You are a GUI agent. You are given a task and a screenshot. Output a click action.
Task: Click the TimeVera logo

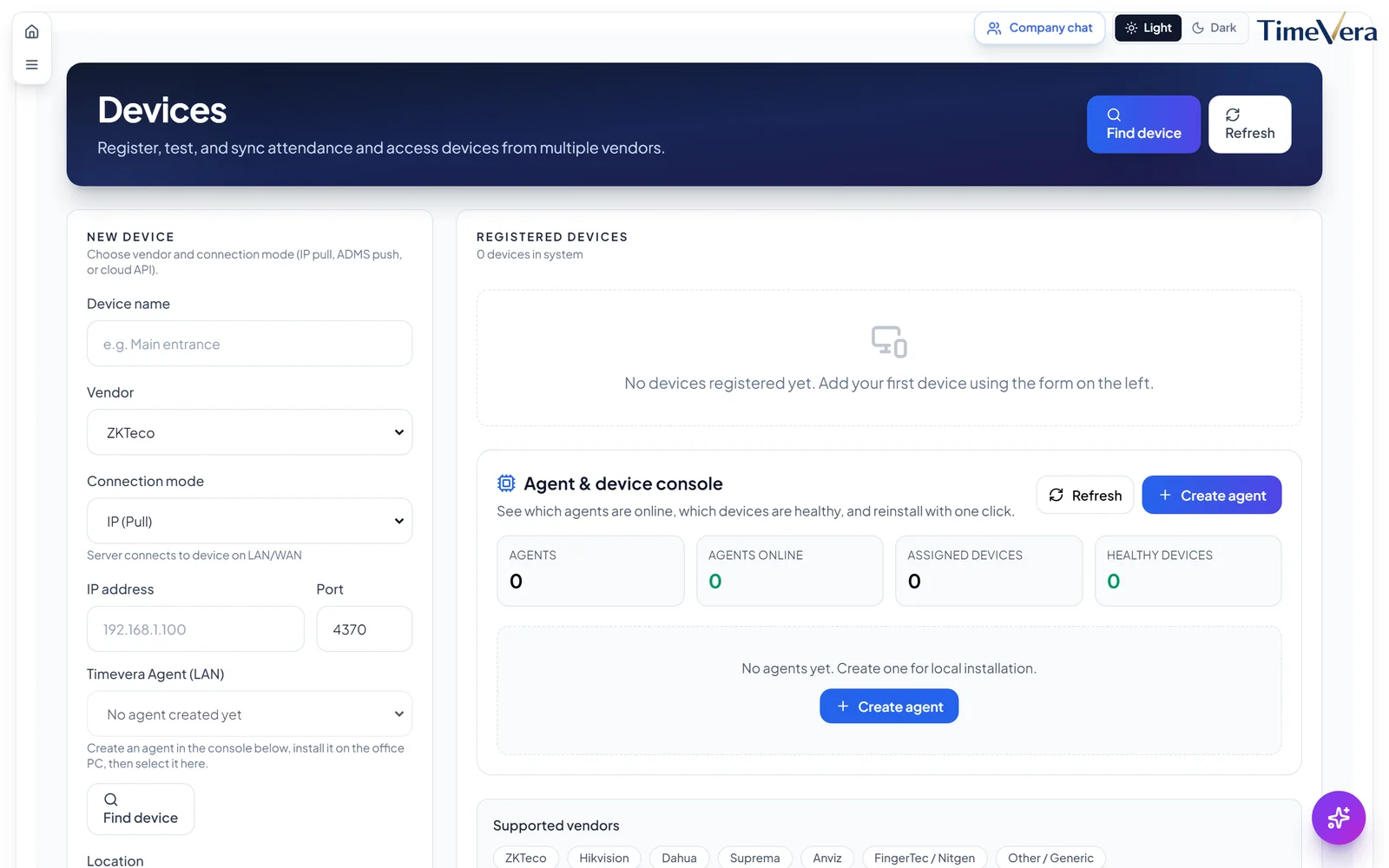(1316, 29)
